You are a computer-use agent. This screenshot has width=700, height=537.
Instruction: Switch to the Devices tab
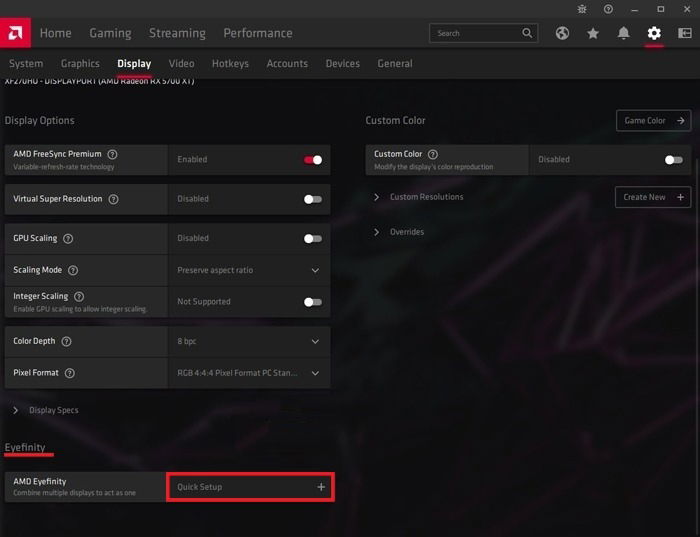342,63
